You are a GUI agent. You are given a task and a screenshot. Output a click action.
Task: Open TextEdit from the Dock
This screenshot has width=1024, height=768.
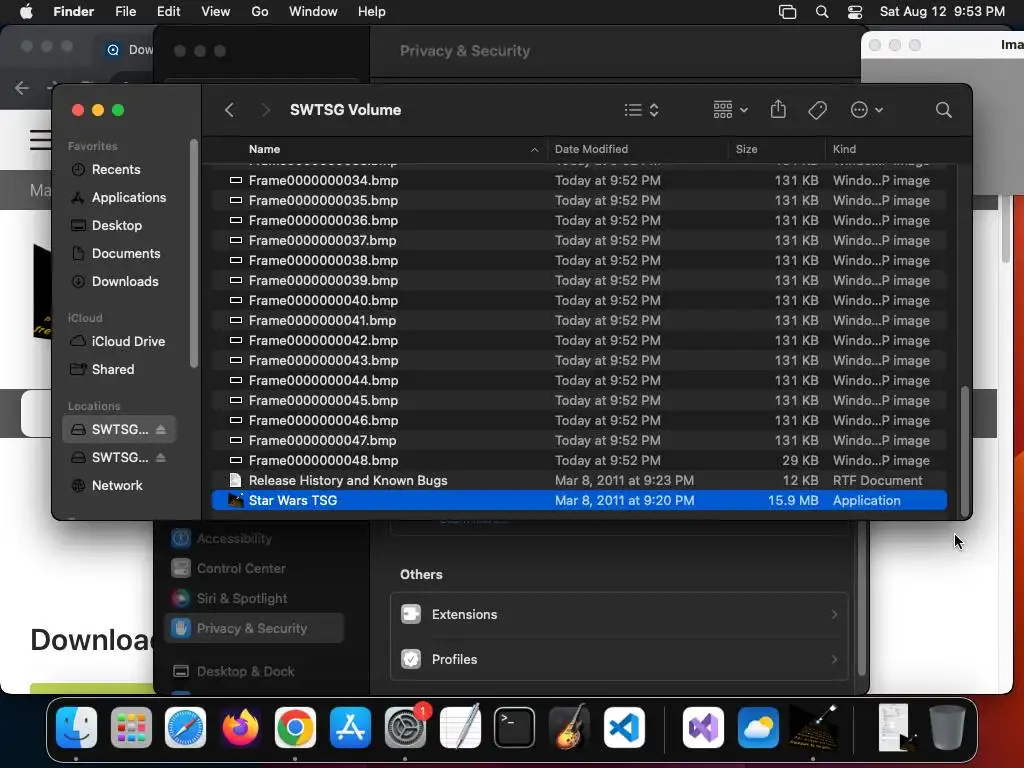pyautogui.click(x=460, y=727)
